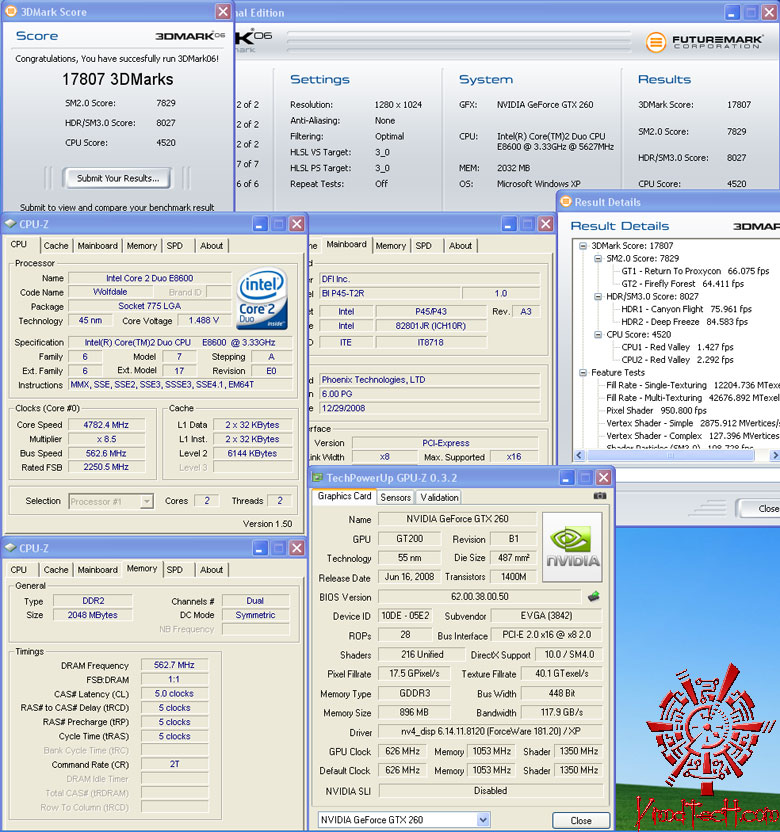Click the Result Details title bar icon
This screenshot has height=832, width=780.
(566, 202)
